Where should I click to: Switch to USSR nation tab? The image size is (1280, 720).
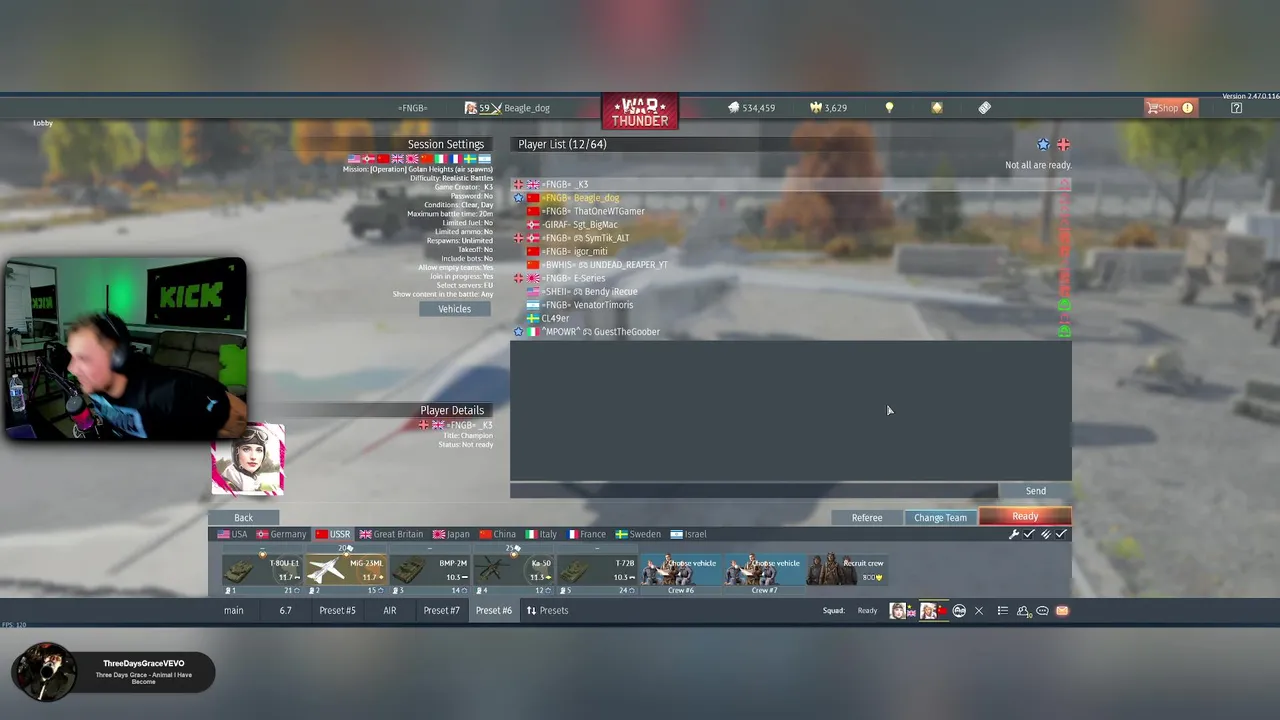[x=333, y=534]
